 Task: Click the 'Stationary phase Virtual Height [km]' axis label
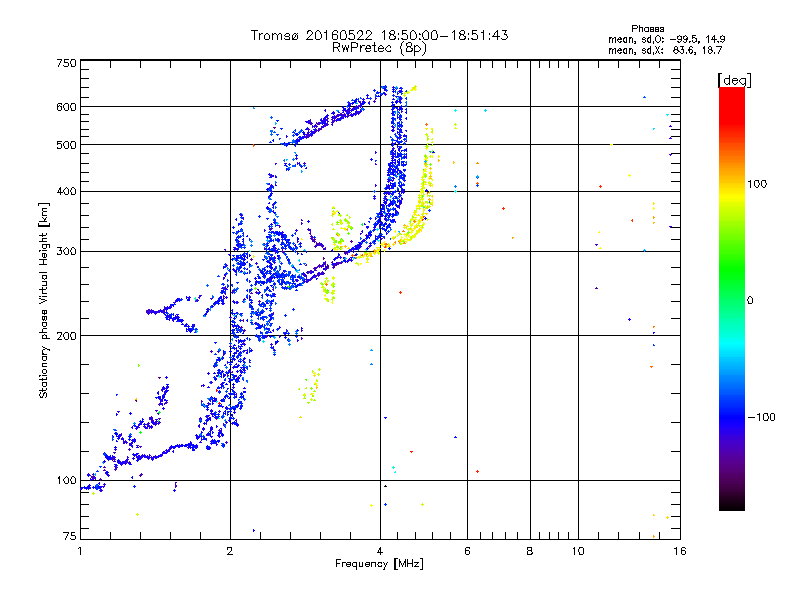[44, 300]
